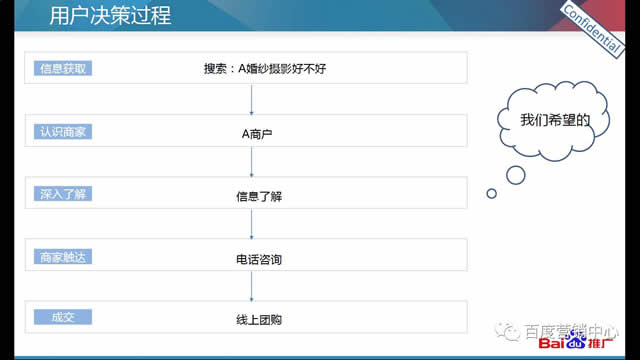Select the A商户 text

click(x=257, y=134)
